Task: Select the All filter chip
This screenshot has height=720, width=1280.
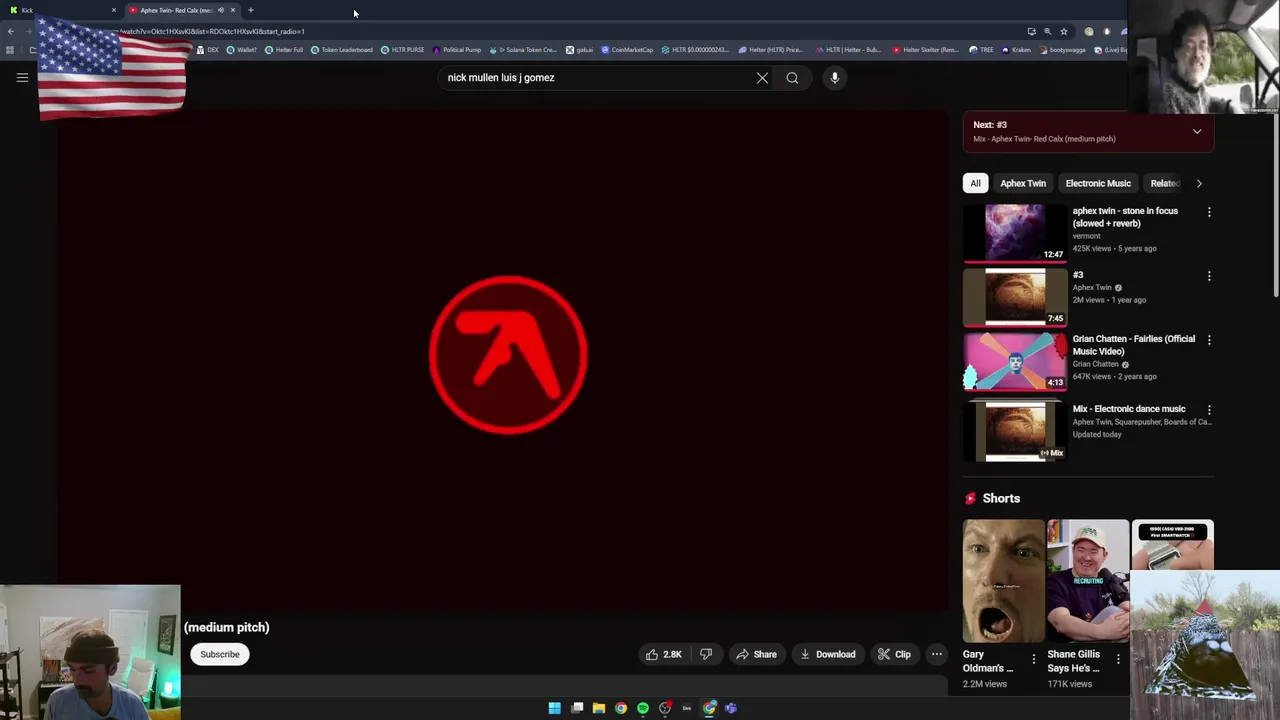Action: tap(975, 183)
